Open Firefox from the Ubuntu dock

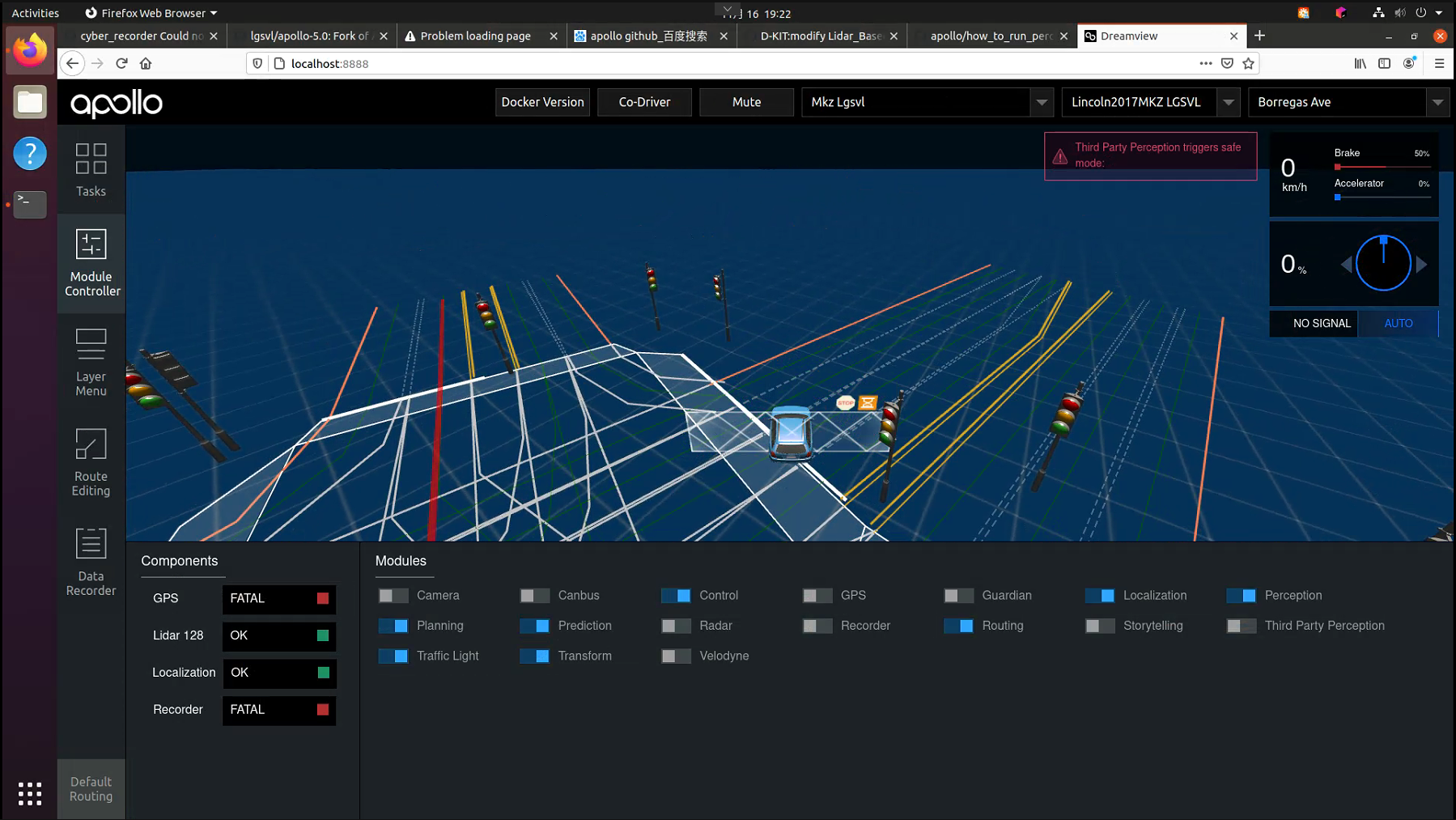(x=29, y=49)
